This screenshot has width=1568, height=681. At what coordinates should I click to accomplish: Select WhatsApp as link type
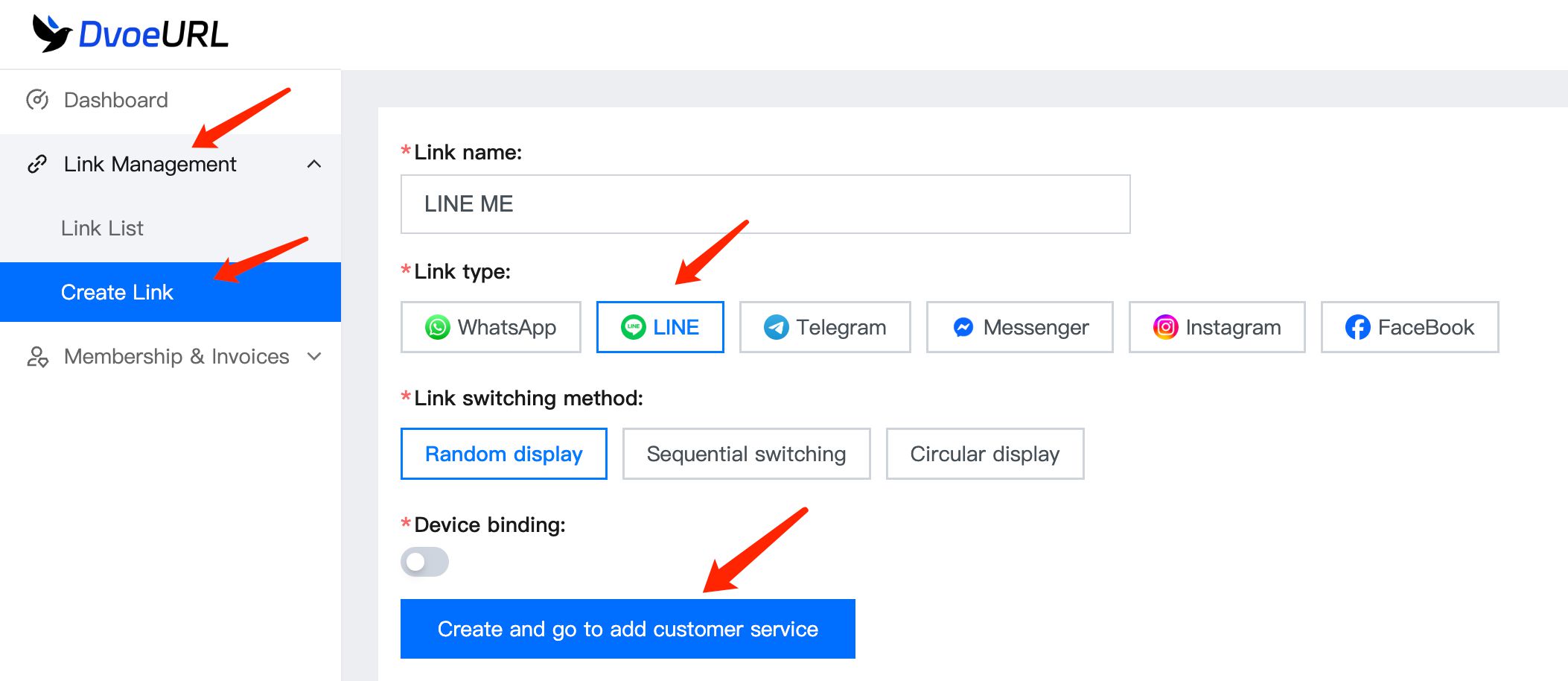coord(491,327)
